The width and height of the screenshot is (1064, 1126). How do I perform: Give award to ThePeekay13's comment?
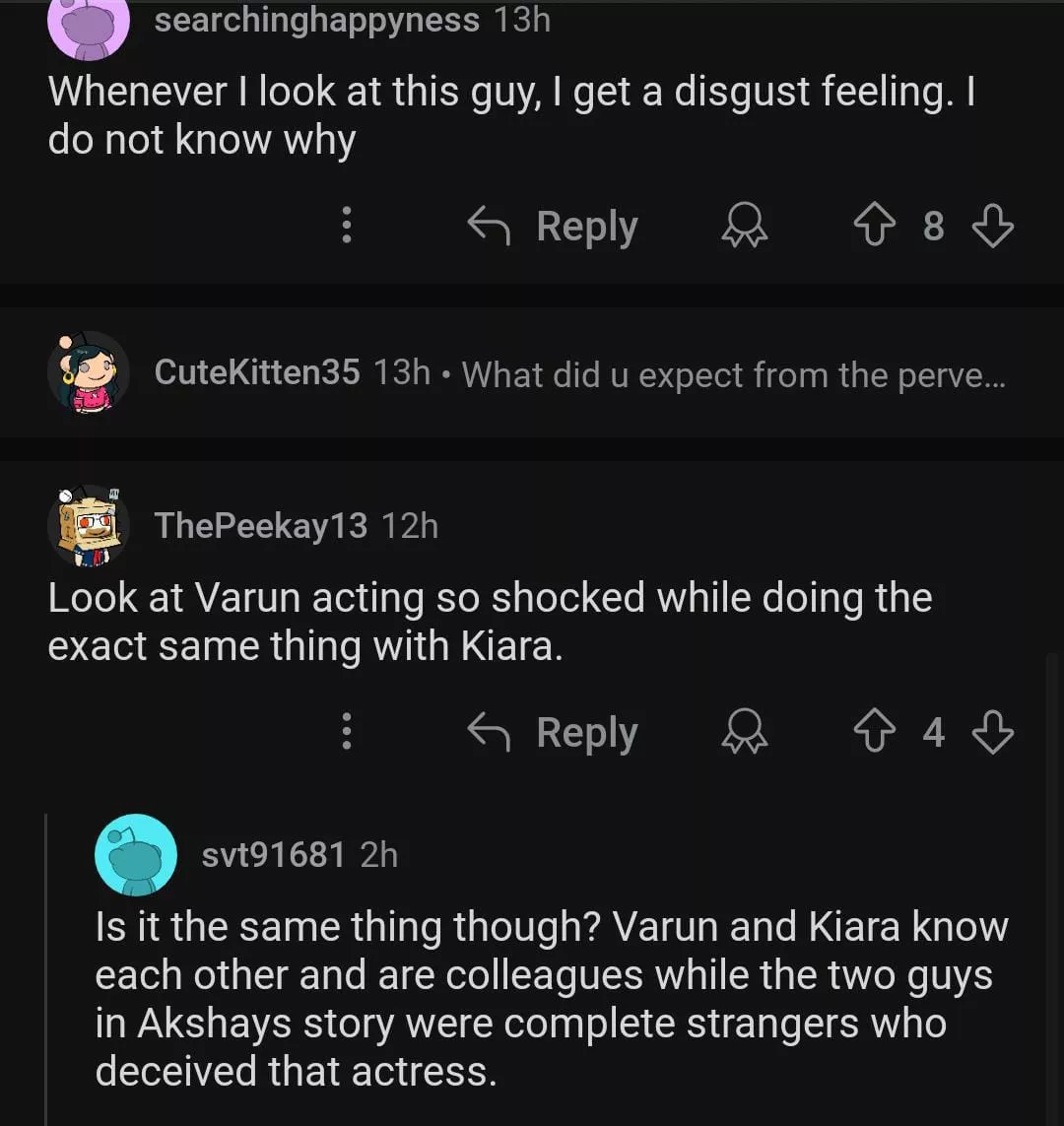click(746, 733)
